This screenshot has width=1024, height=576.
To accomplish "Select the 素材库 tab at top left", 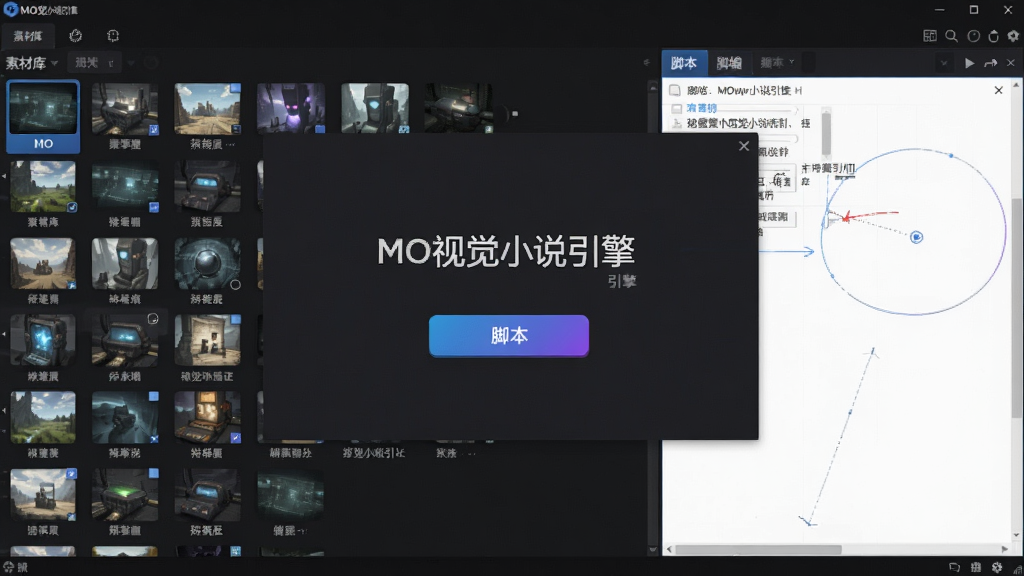I will coord(28,36).
